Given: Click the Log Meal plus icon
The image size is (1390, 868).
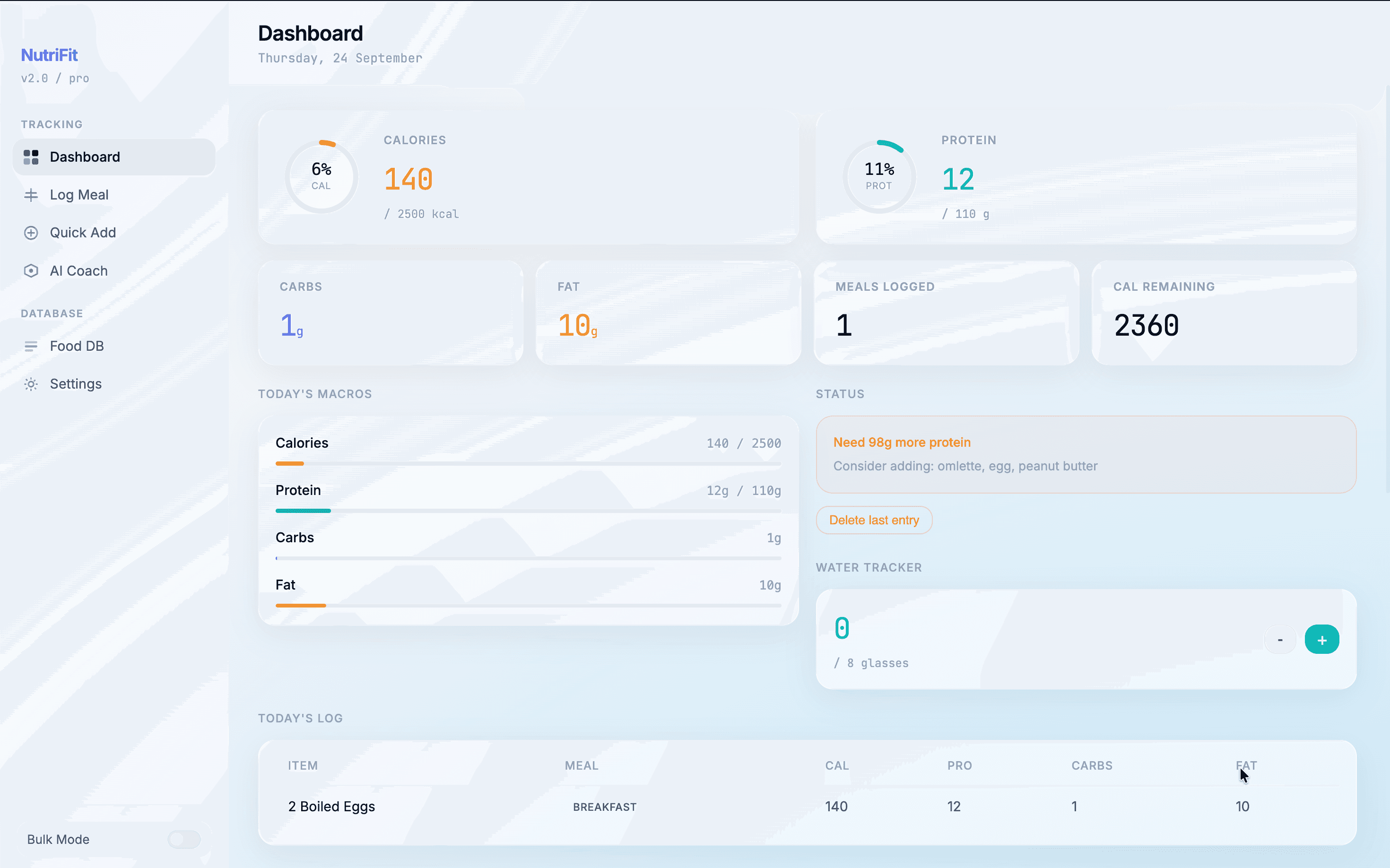Looking at the screenshot, I should coord(31,195).
